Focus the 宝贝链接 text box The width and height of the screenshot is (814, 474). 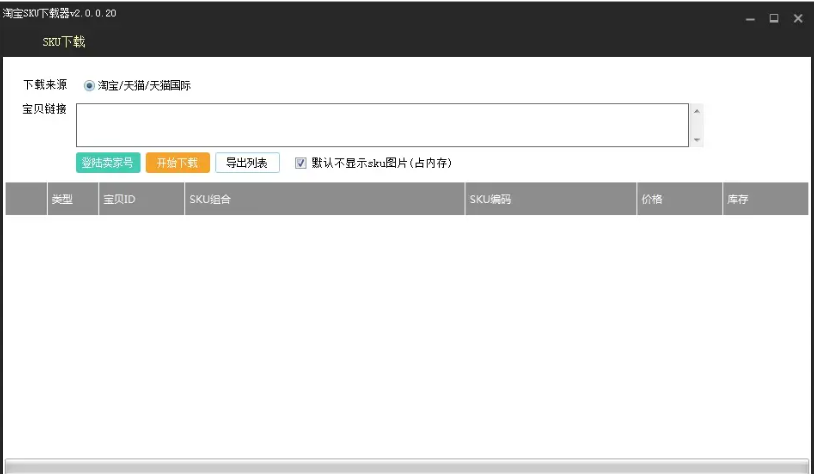tap(382, 125)
